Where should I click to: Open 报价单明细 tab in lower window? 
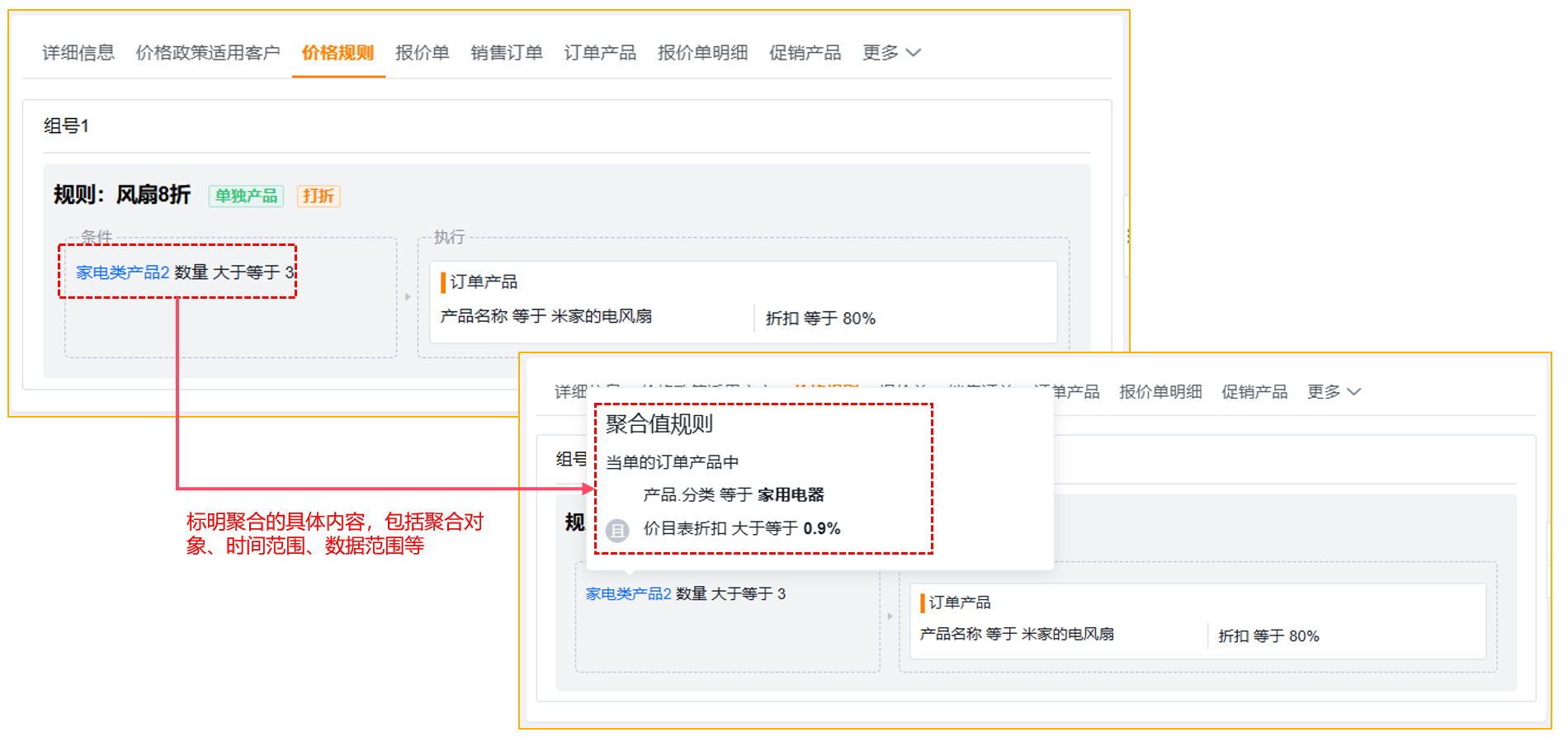[1160, 391]
